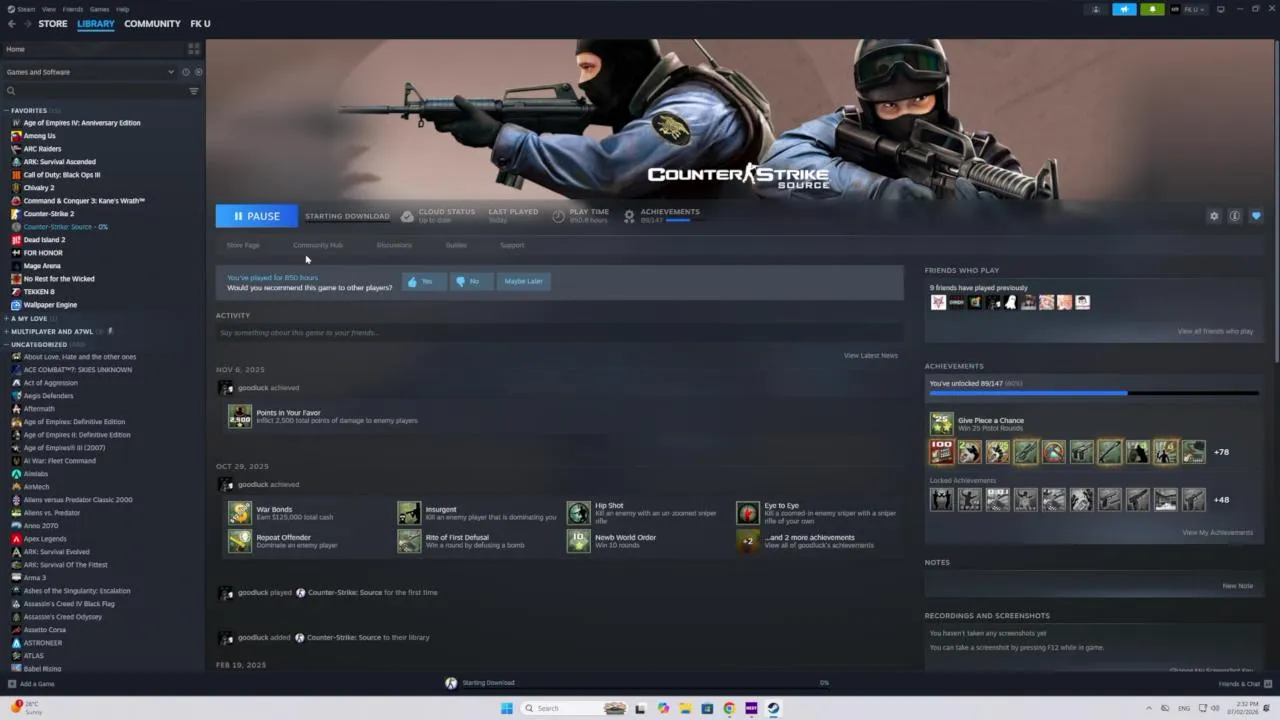
Task: Click the Newb World Order achievement icon
Action: pos(578,541)
